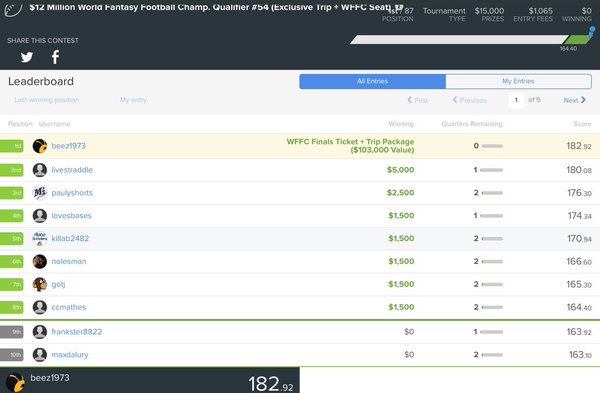Click WFFC Finals Ticket prize text
The height and width of the screenshot is (393, 600).
[350, 146]
